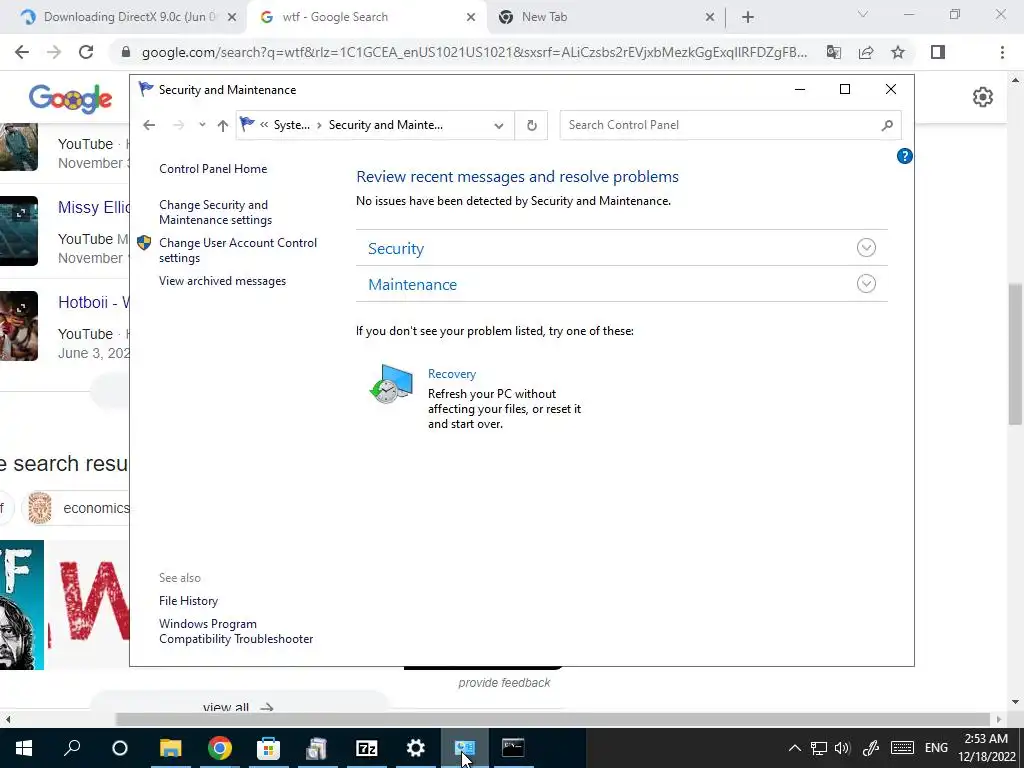Open Change User Account Control settings
The image size is (1024, 768).
[x=238, y=250]
